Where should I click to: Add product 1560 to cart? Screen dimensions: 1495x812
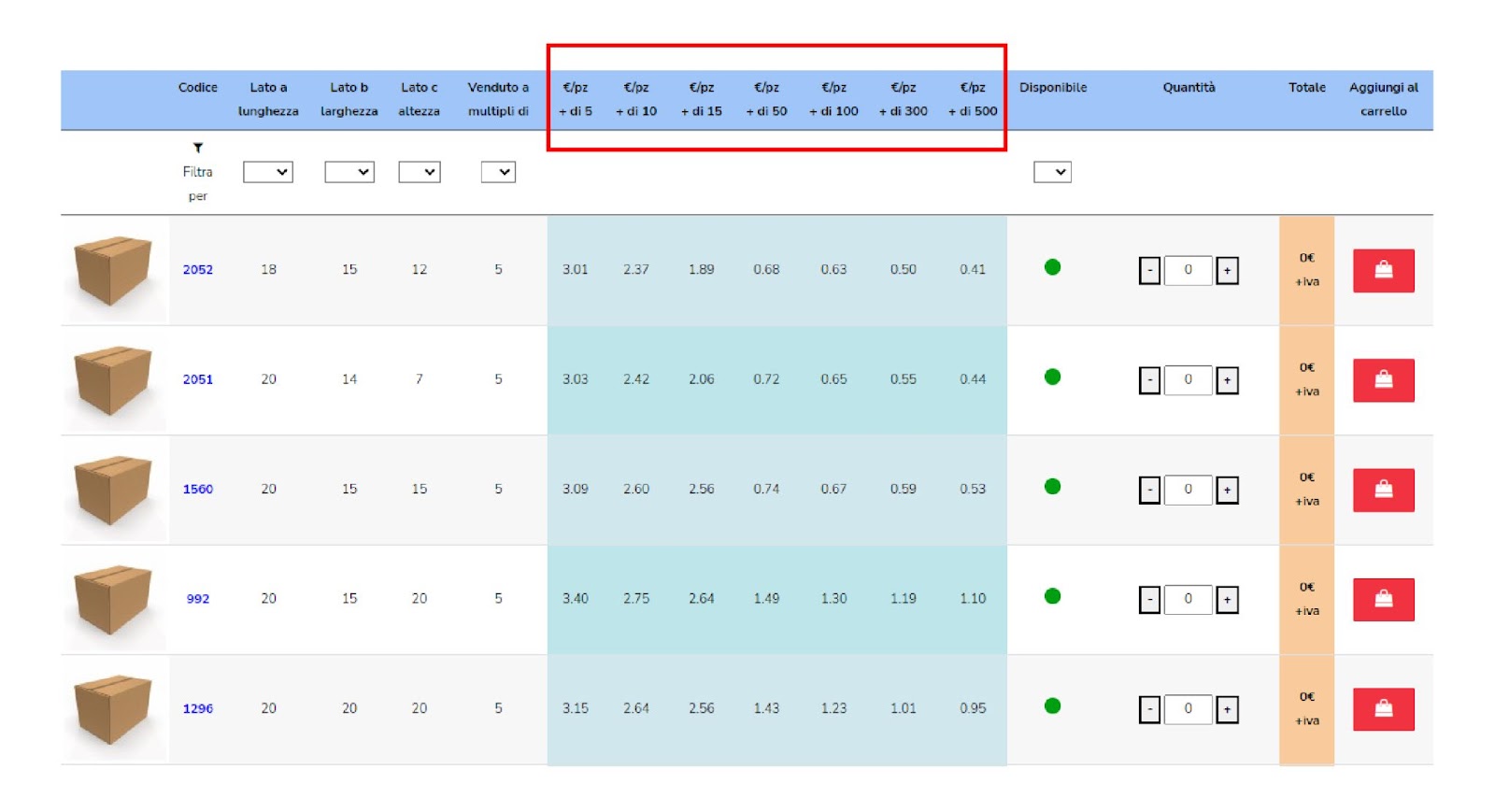click(1383, 490)
